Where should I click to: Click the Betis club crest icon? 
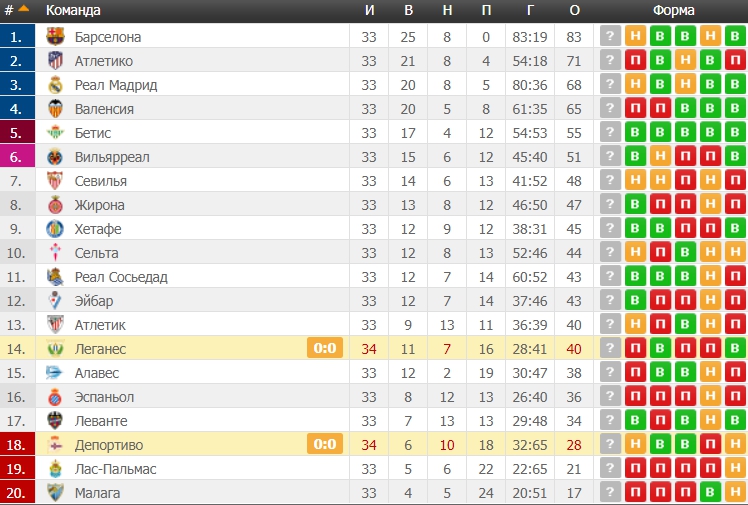coord(55,133)
